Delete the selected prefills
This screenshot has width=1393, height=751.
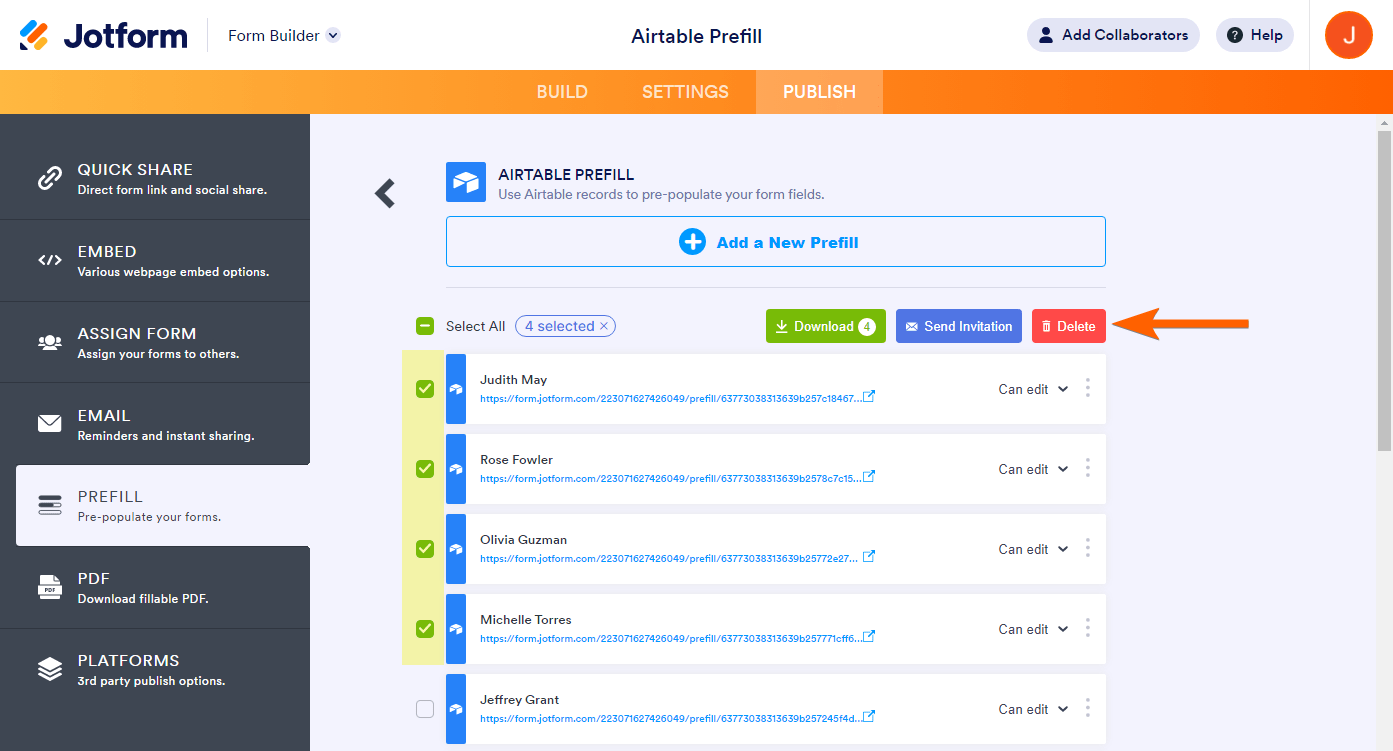point(1069,326)
